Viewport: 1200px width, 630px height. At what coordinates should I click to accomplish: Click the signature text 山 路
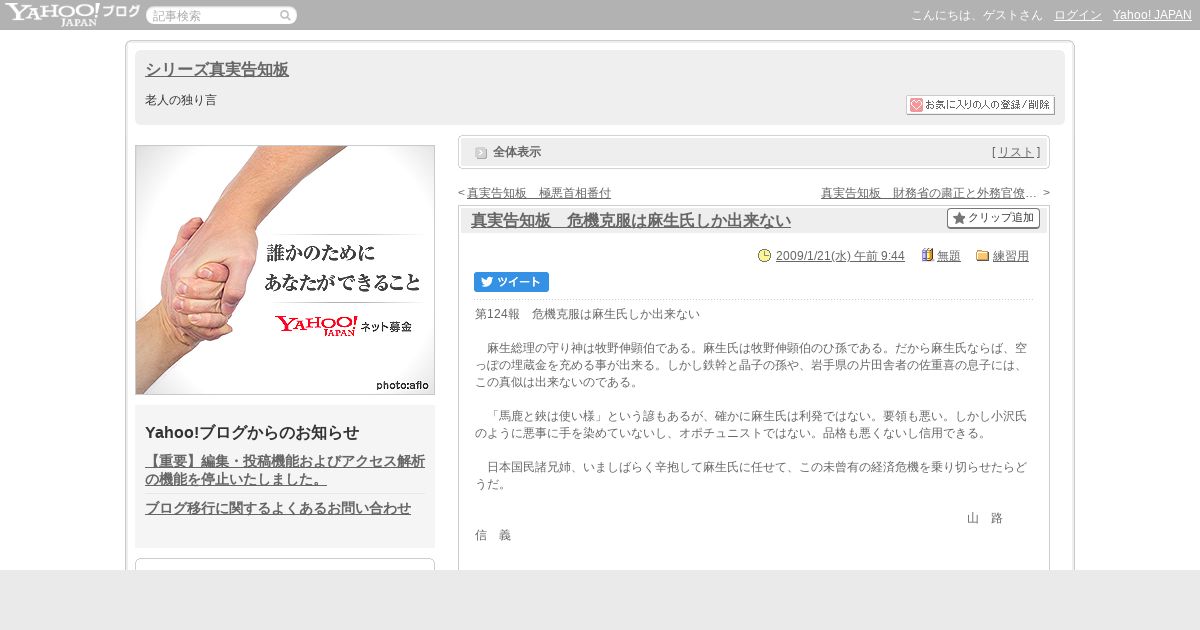tap(985, 518)
